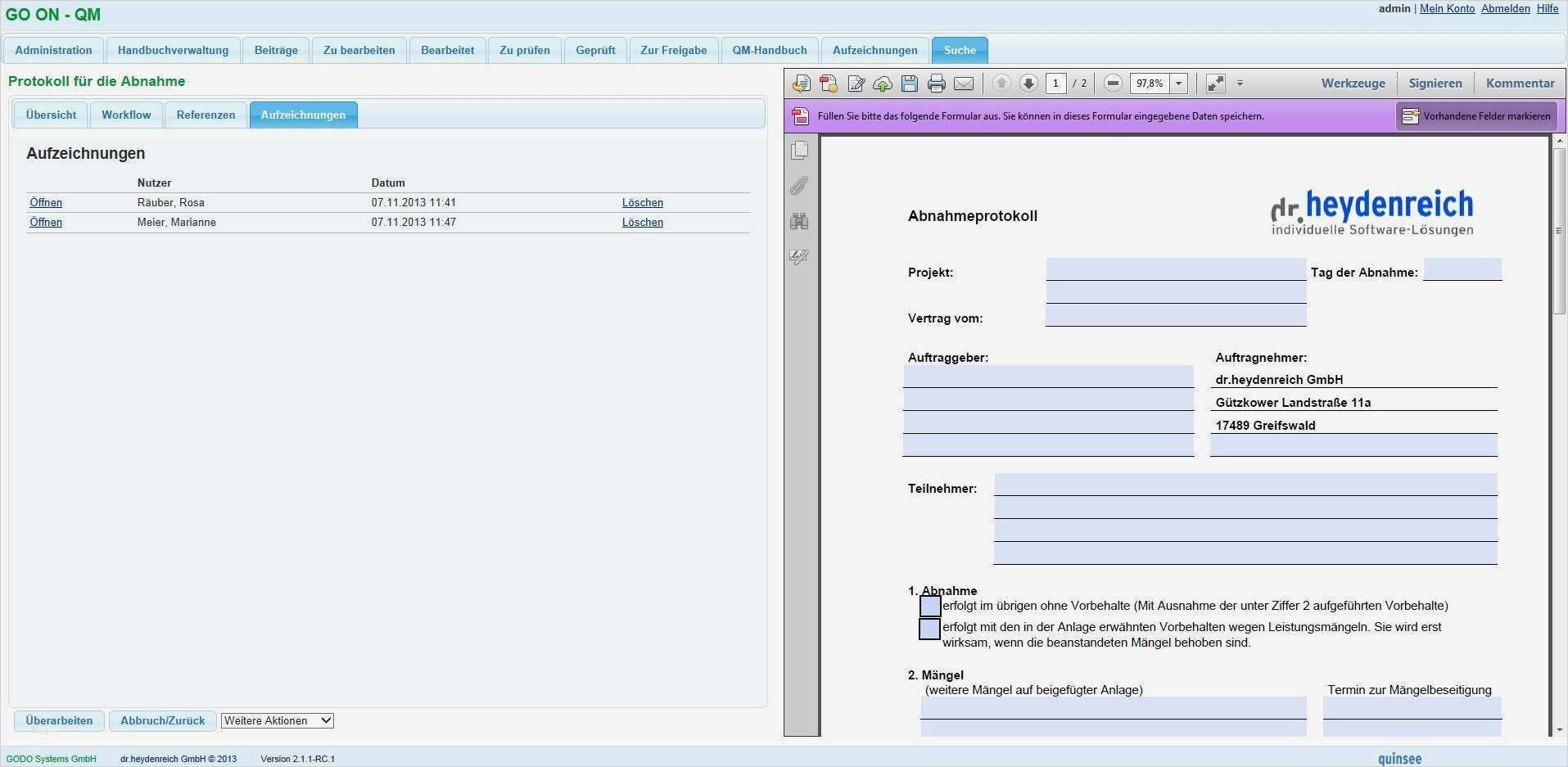
Task: Open the Hilfe link
Action: [x=1548, y=8]
